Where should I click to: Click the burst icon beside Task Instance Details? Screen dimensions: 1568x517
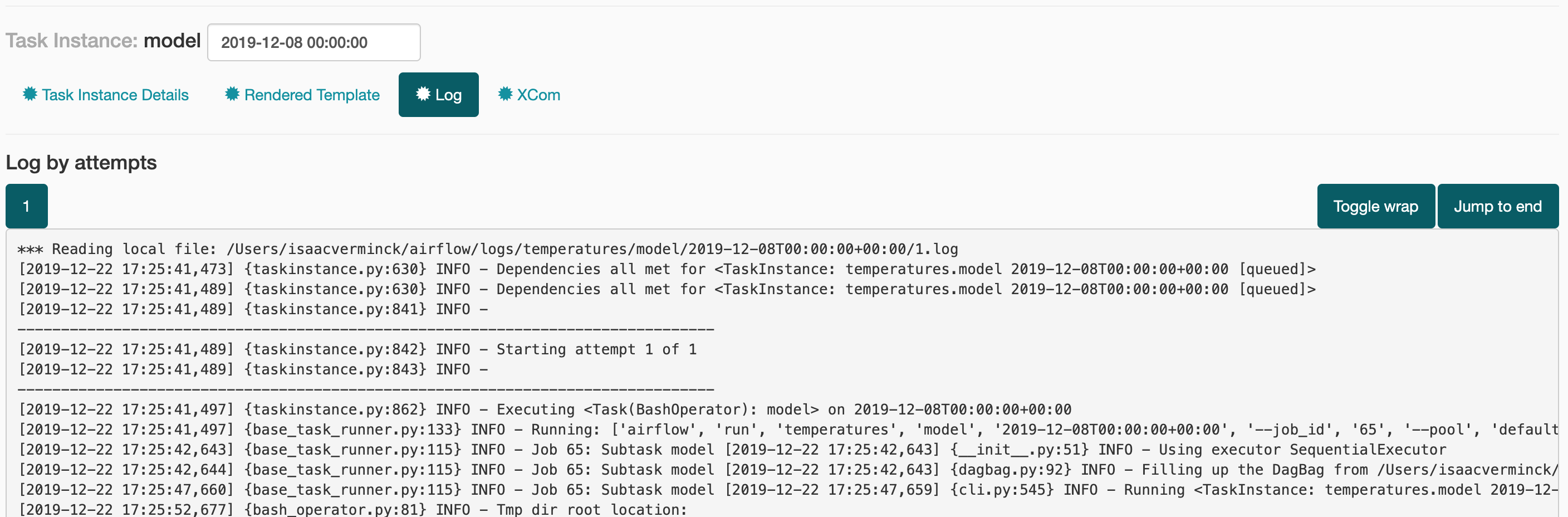(30, 94)
